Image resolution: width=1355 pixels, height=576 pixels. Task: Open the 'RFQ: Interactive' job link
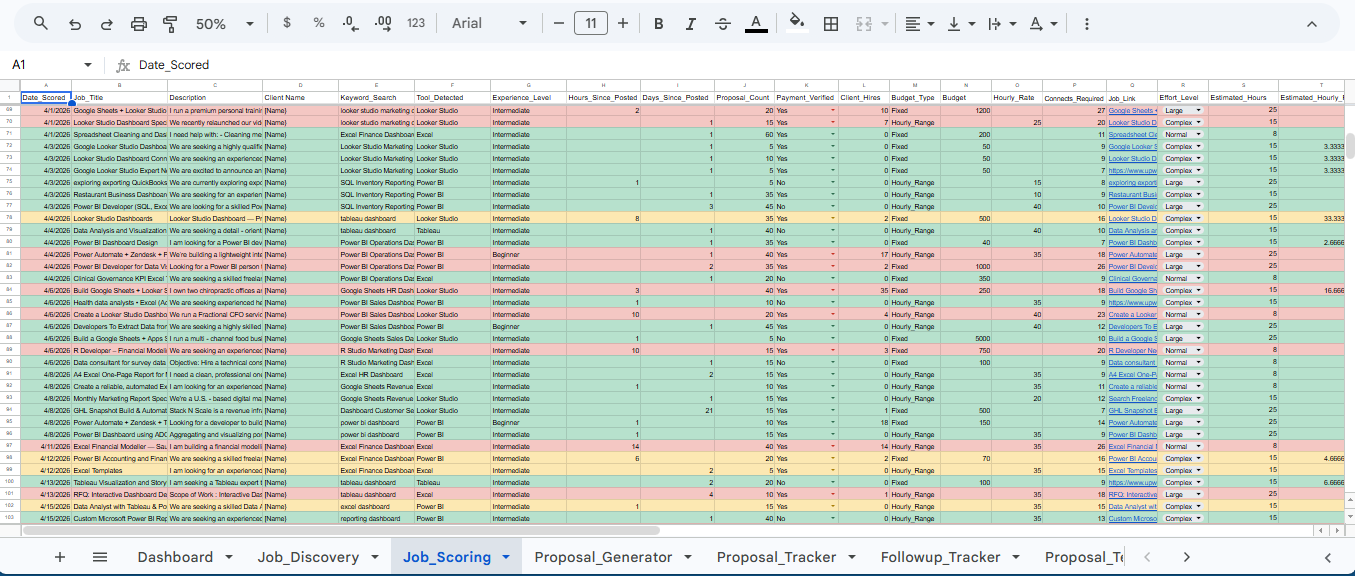click(x=1132, y=494)
